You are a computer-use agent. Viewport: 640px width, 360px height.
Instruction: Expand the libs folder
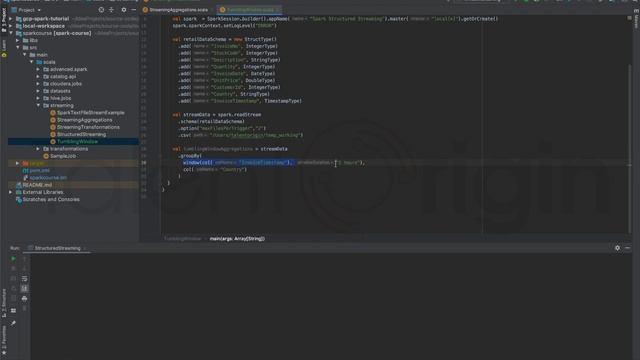click(x=18, y=40)
